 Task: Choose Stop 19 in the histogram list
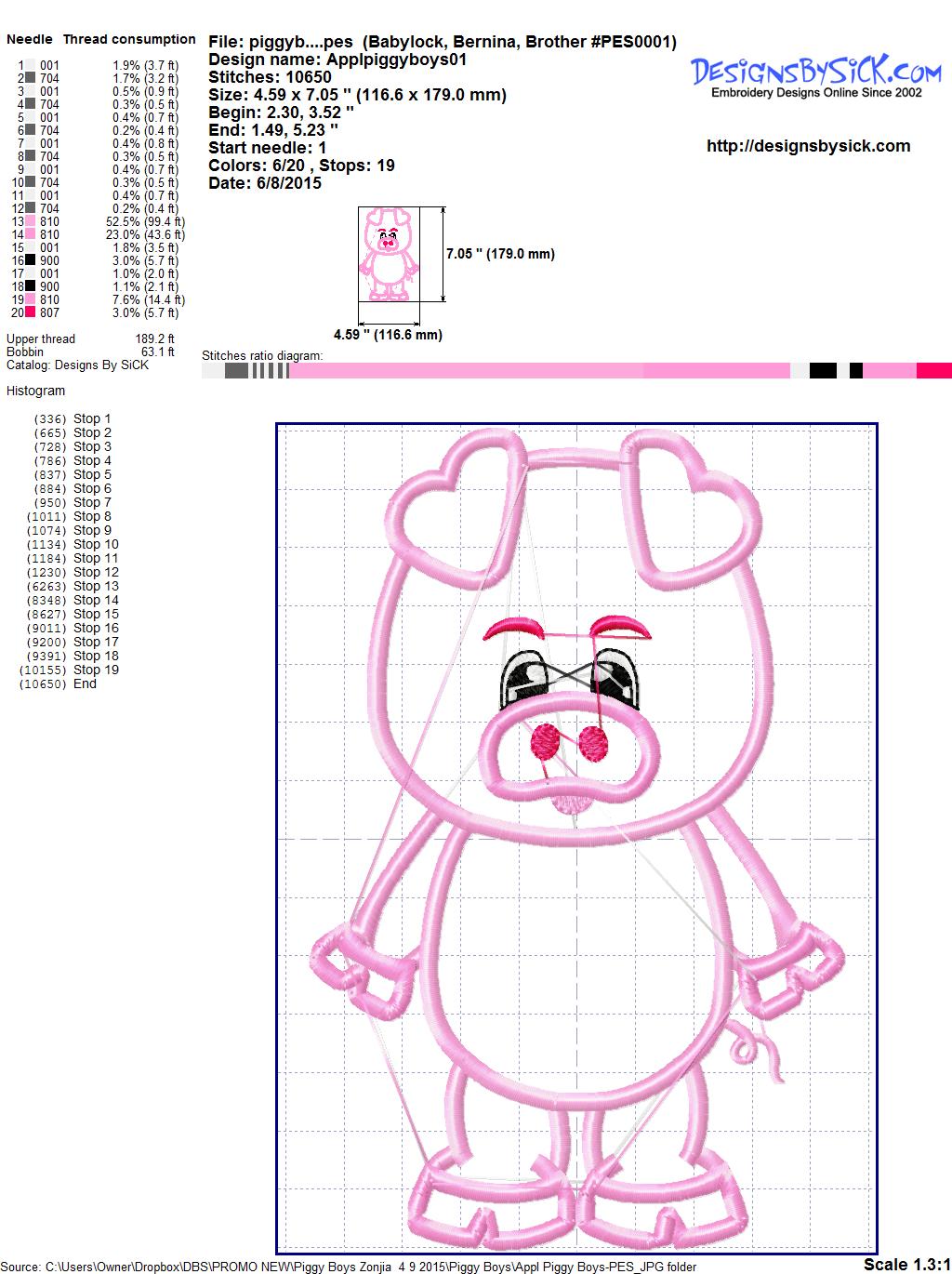pos(96,670)
